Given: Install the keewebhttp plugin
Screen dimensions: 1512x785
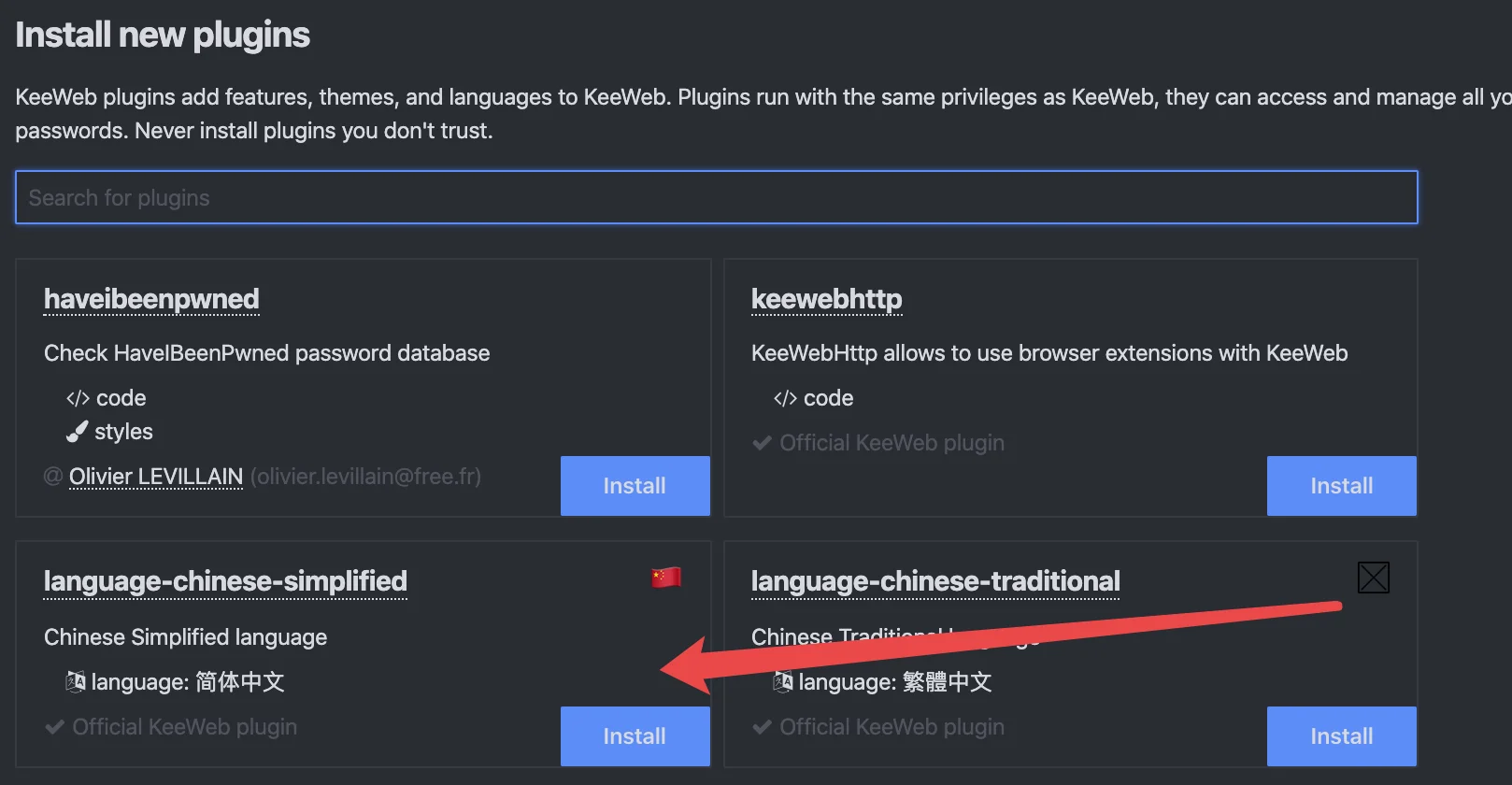Looking at the screenshot, I should (1342, 486).
